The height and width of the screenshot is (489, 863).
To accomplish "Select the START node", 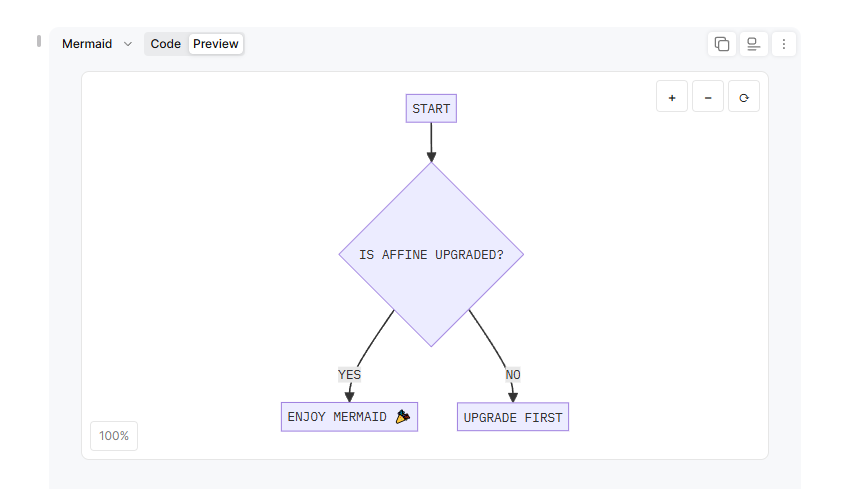I will point(431,109).
